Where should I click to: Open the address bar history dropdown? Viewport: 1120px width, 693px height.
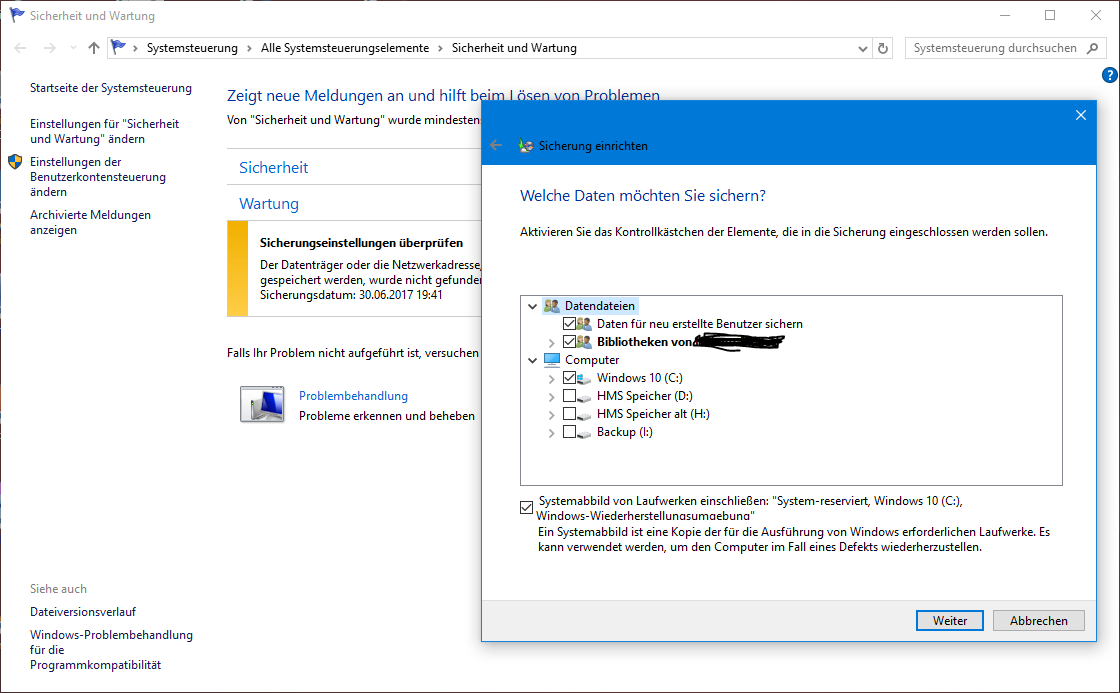(x=863, y=49)
